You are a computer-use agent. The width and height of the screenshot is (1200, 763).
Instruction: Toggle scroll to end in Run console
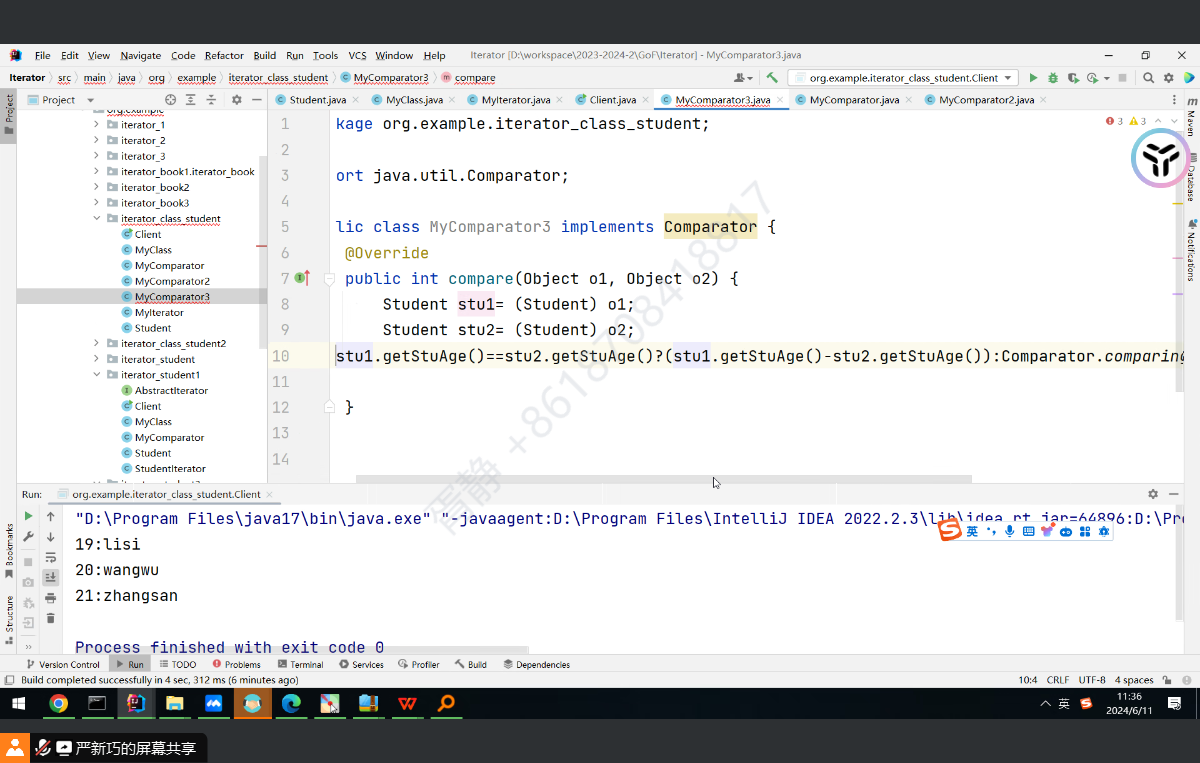pyautogui.click(x=51, y=577)
